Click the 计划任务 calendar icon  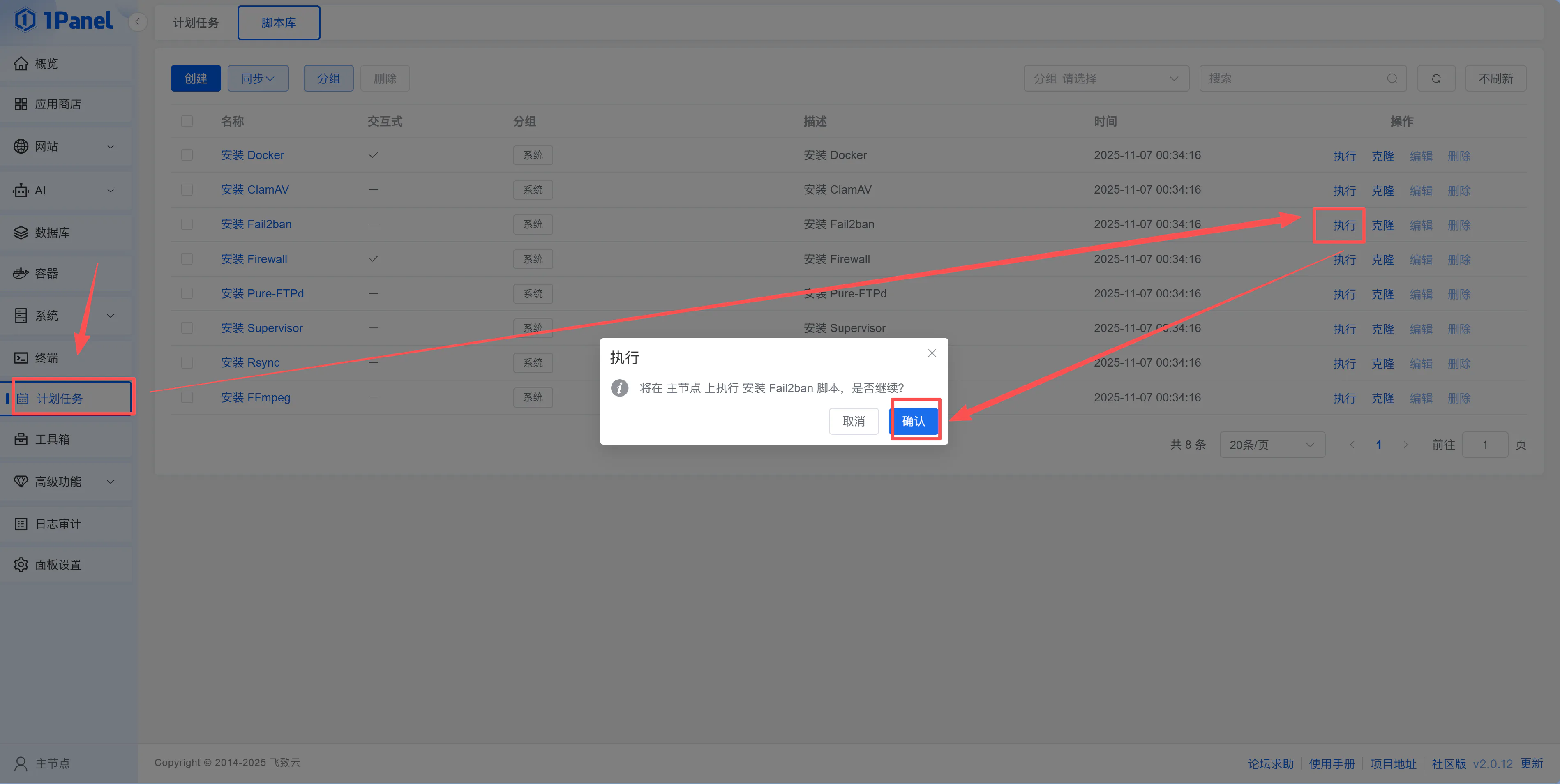tap(23, 398)
